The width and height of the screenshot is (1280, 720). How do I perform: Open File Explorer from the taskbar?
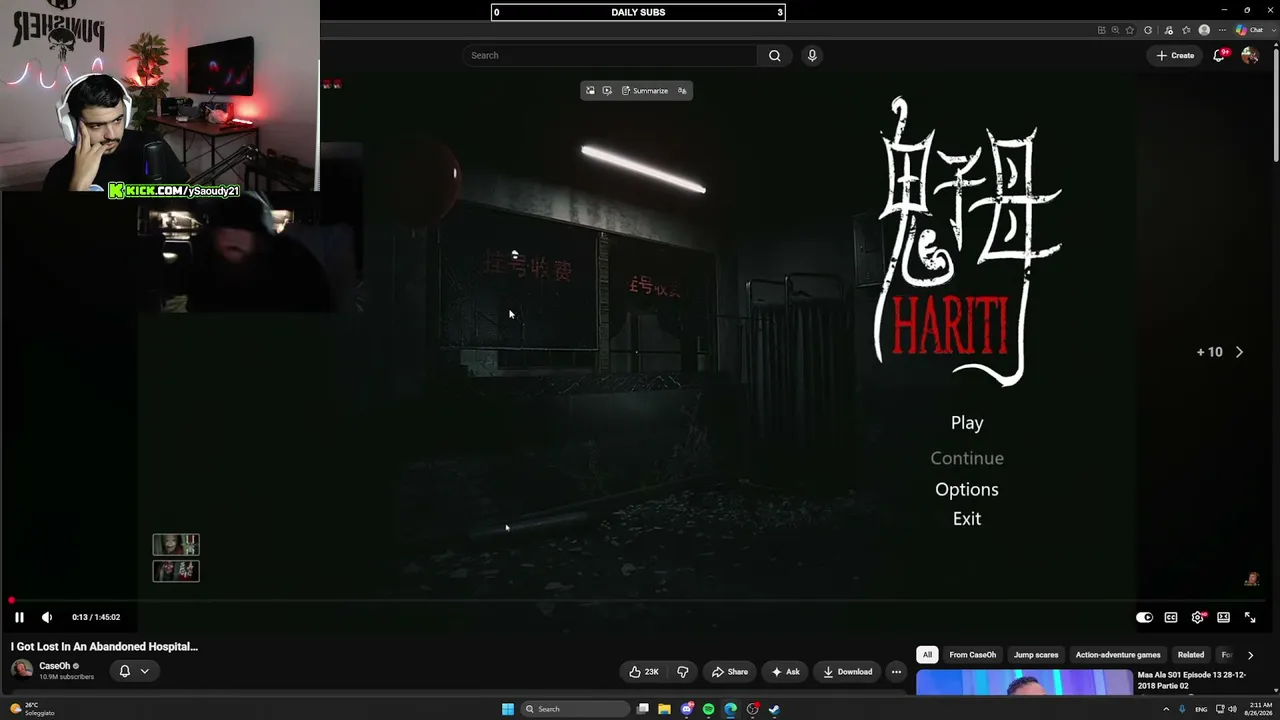(664, 709)
